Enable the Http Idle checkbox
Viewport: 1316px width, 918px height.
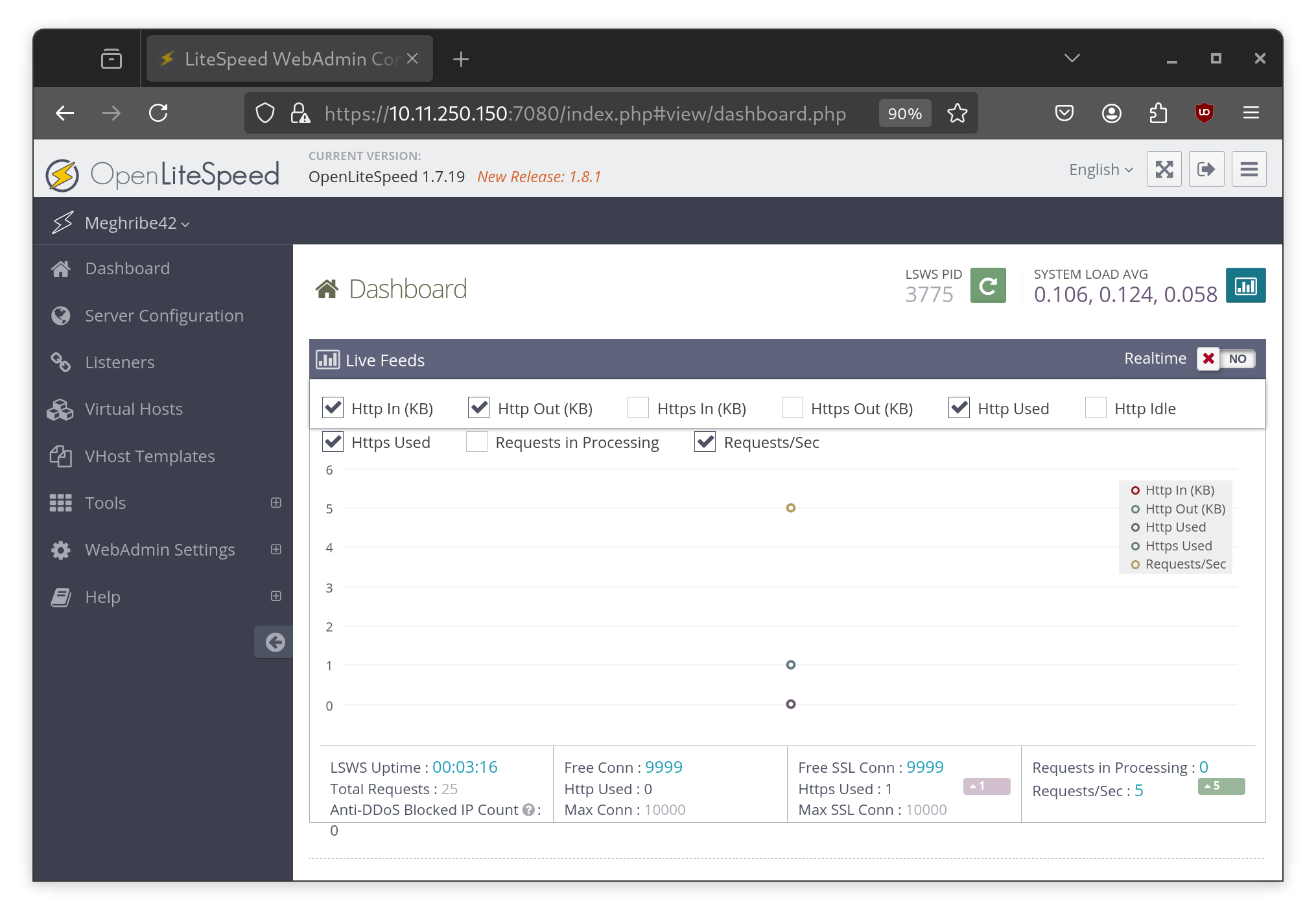click(1096, 408)
